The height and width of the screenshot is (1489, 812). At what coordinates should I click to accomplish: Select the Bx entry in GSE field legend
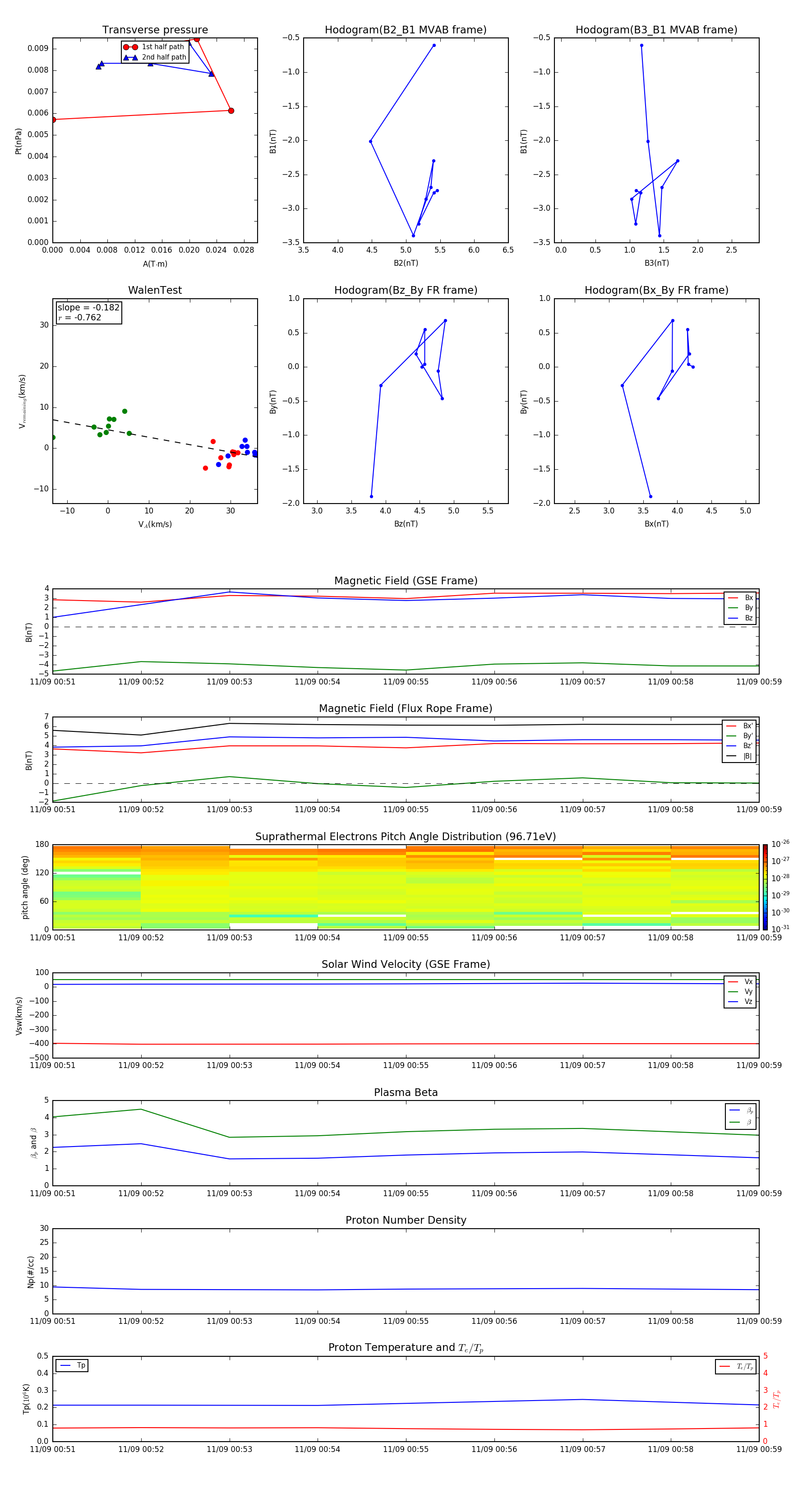pos(740,598)
